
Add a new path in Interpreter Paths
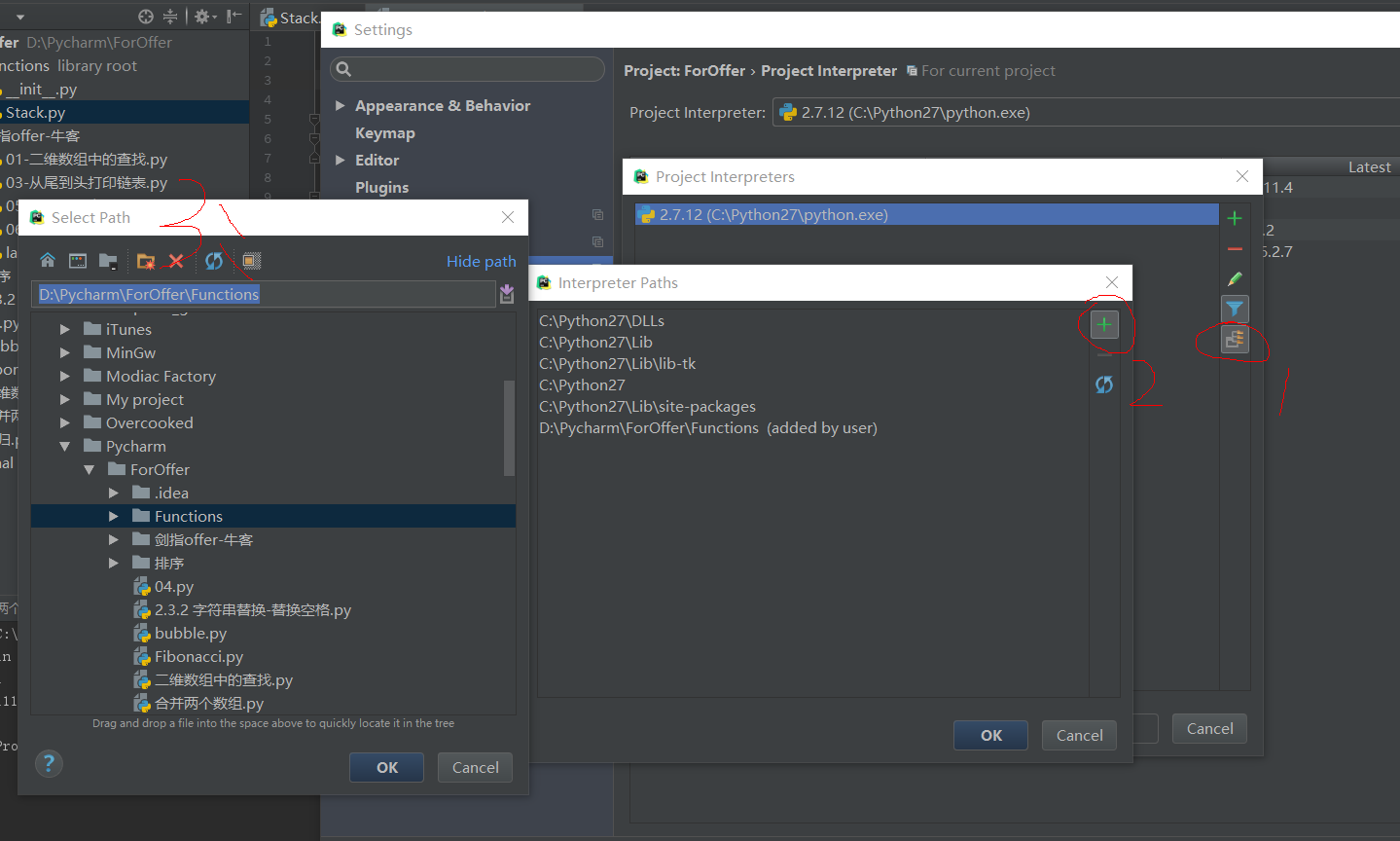pyautogui.click(x=1104, y=324)
